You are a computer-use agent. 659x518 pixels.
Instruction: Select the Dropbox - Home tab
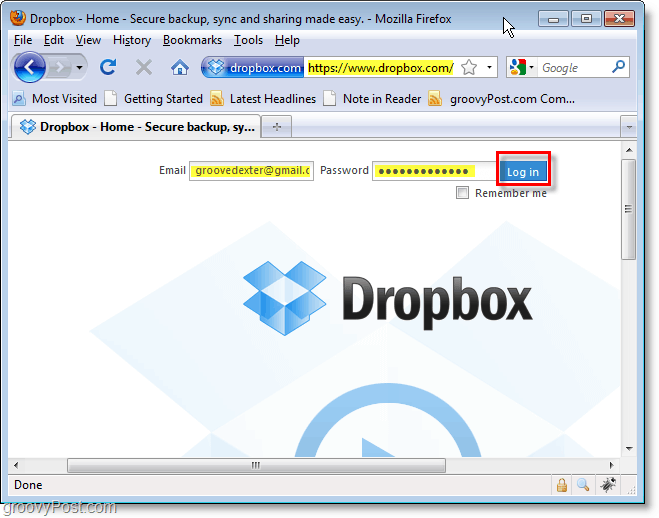click(136, 127)
